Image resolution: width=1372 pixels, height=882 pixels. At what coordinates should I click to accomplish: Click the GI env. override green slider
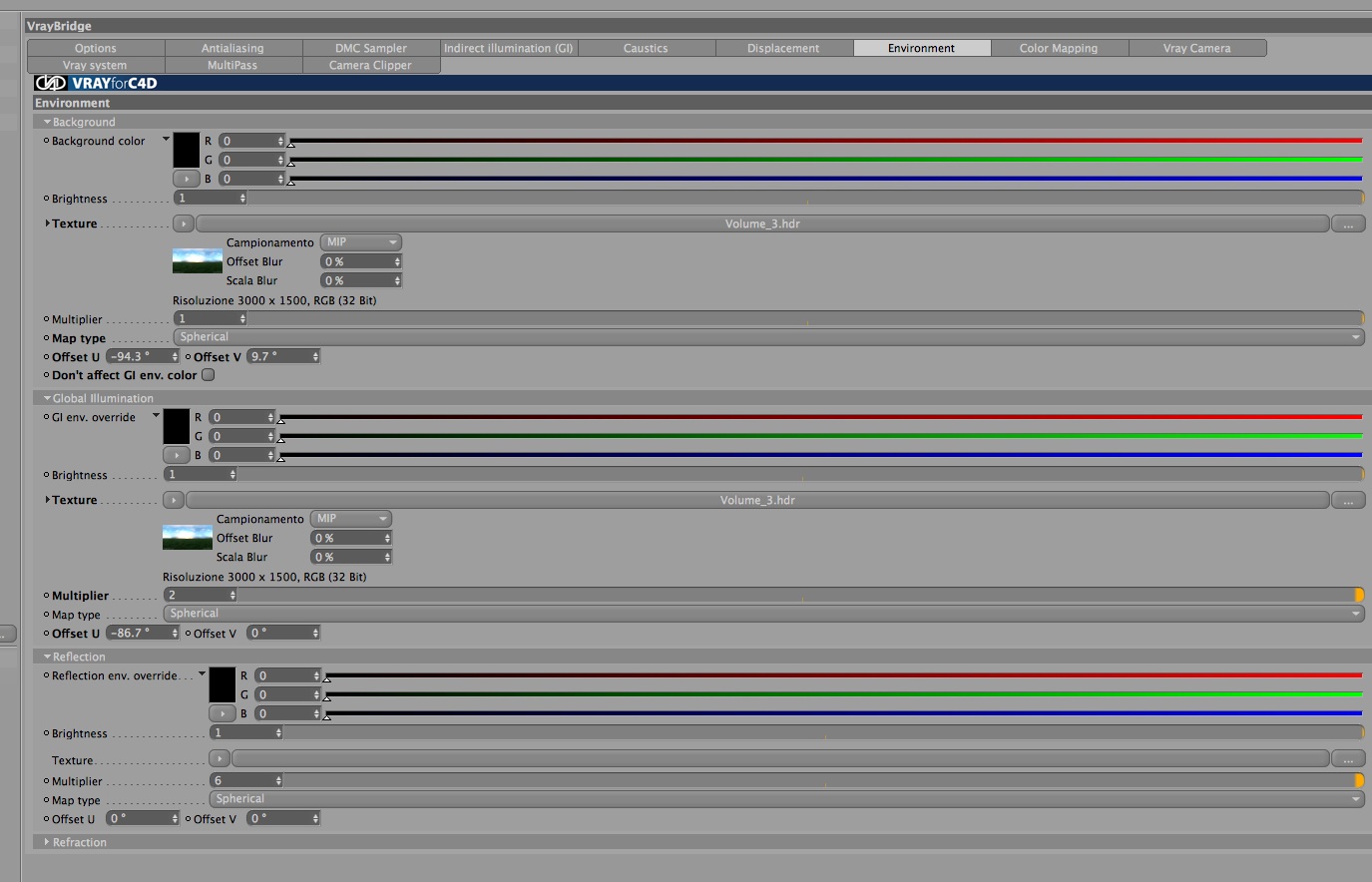point(820,436)
